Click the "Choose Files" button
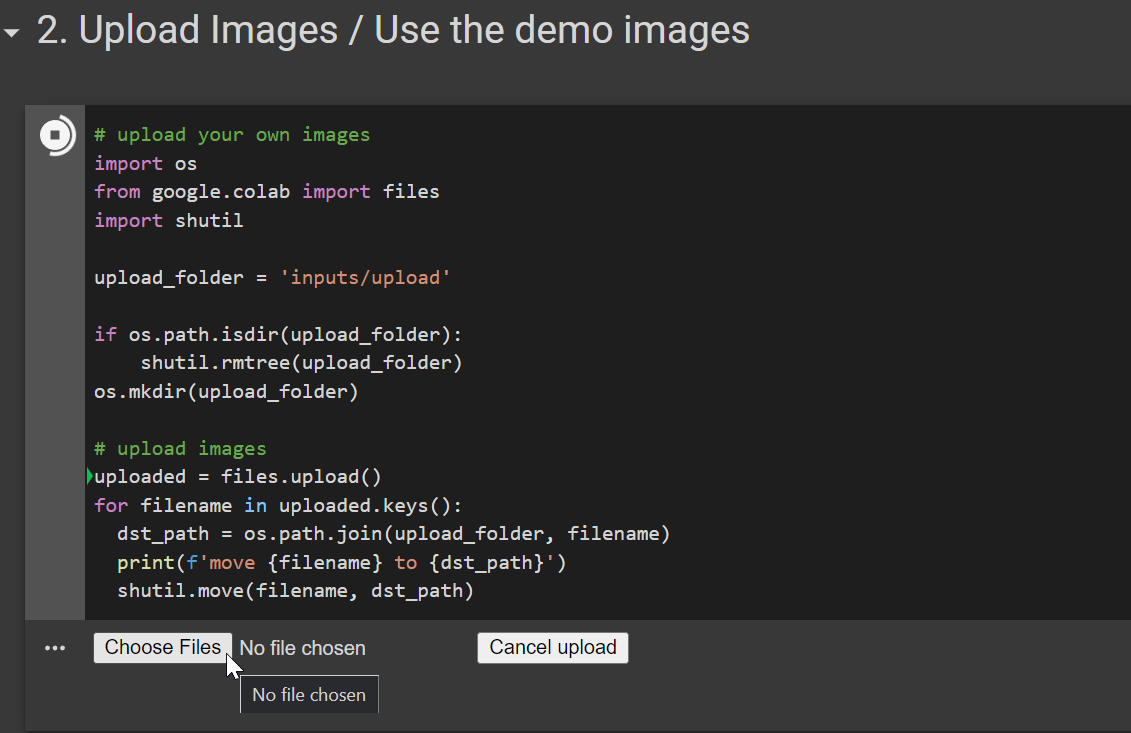 162,647
